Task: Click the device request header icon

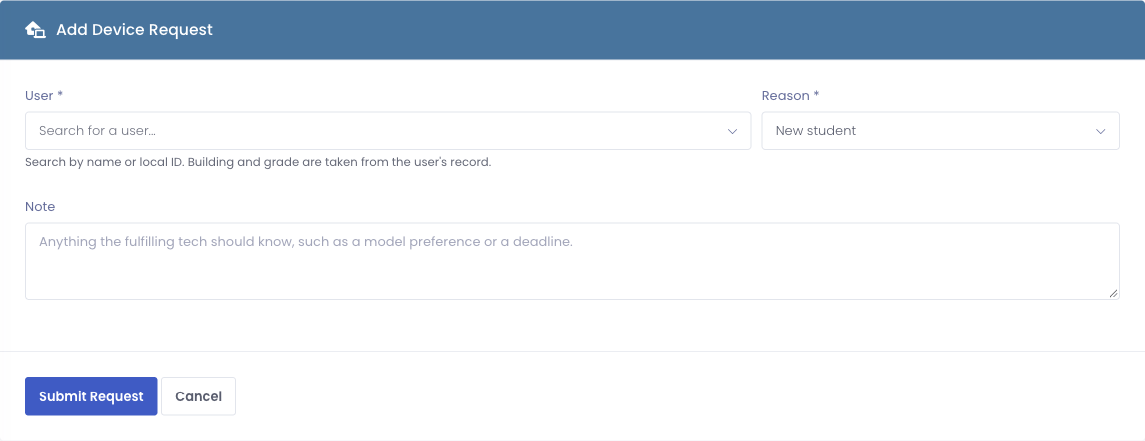Action: point(35,30)
